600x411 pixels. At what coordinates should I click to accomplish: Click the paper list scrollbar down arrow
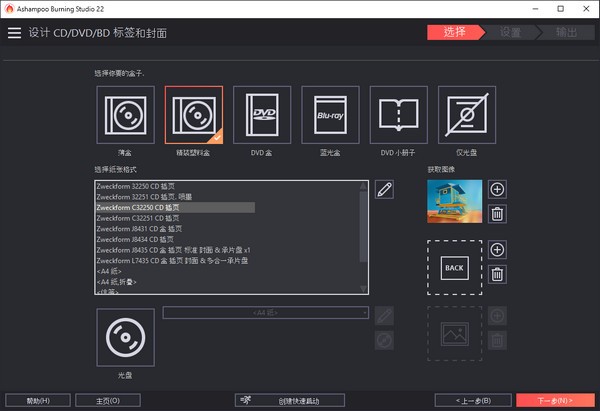pos(364,289)
